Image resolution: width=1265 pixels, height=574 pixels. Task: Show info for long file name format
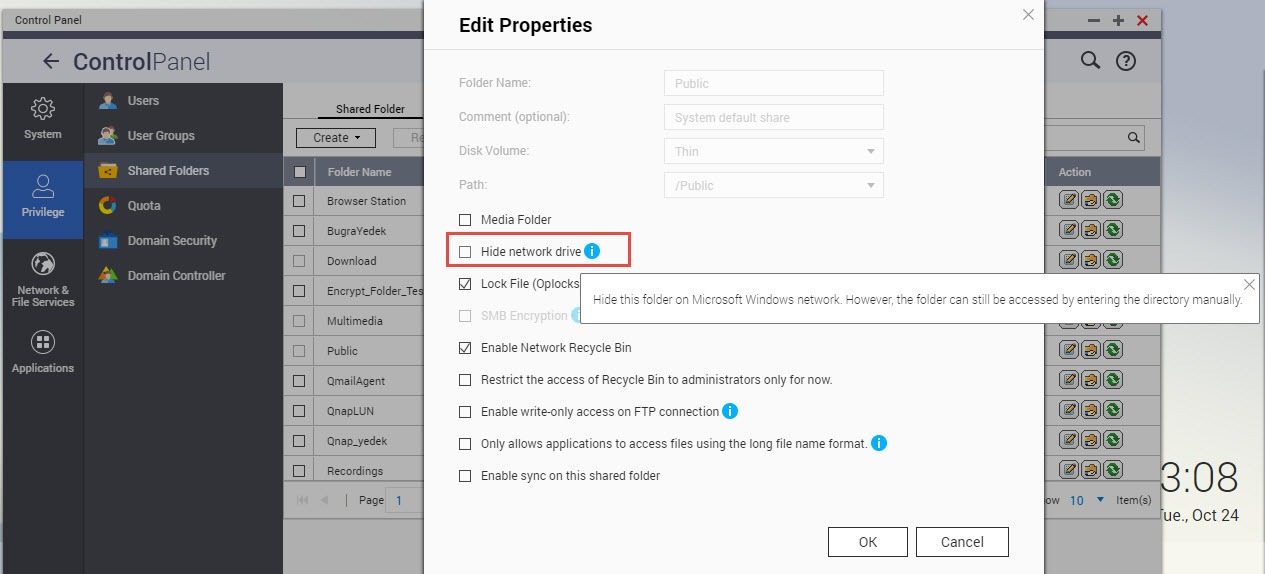click(x=880, y=442)
